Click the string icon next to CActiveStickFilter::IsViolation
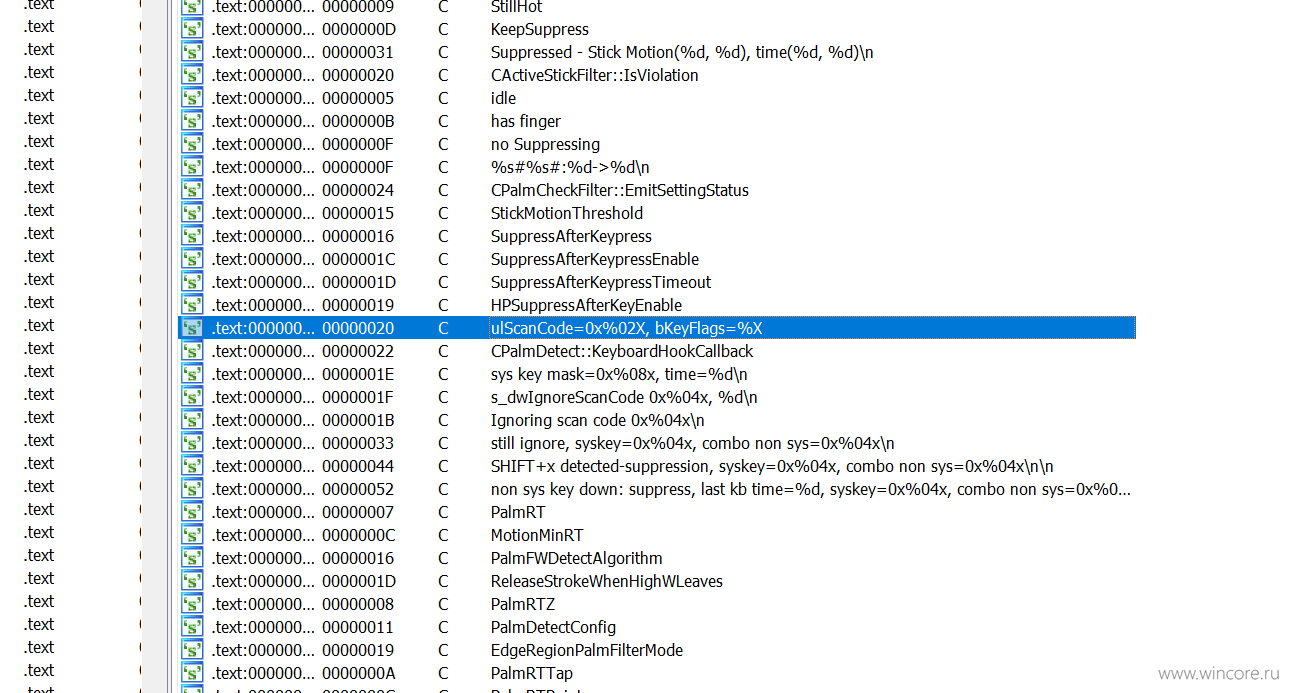Screen dimensions: 1292x693 pos(191,75)
